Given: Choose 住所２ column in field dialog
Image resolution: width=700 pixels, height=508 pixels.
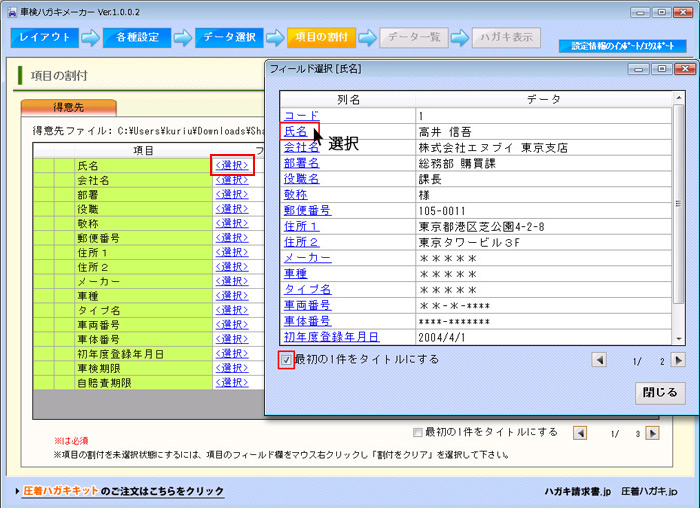Looking at the screenshot, I should click(x=301, y=242).
